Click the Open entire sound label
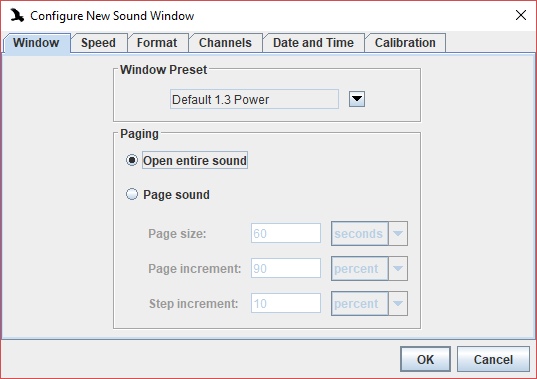The image size is (537, 379). (195, 160)
